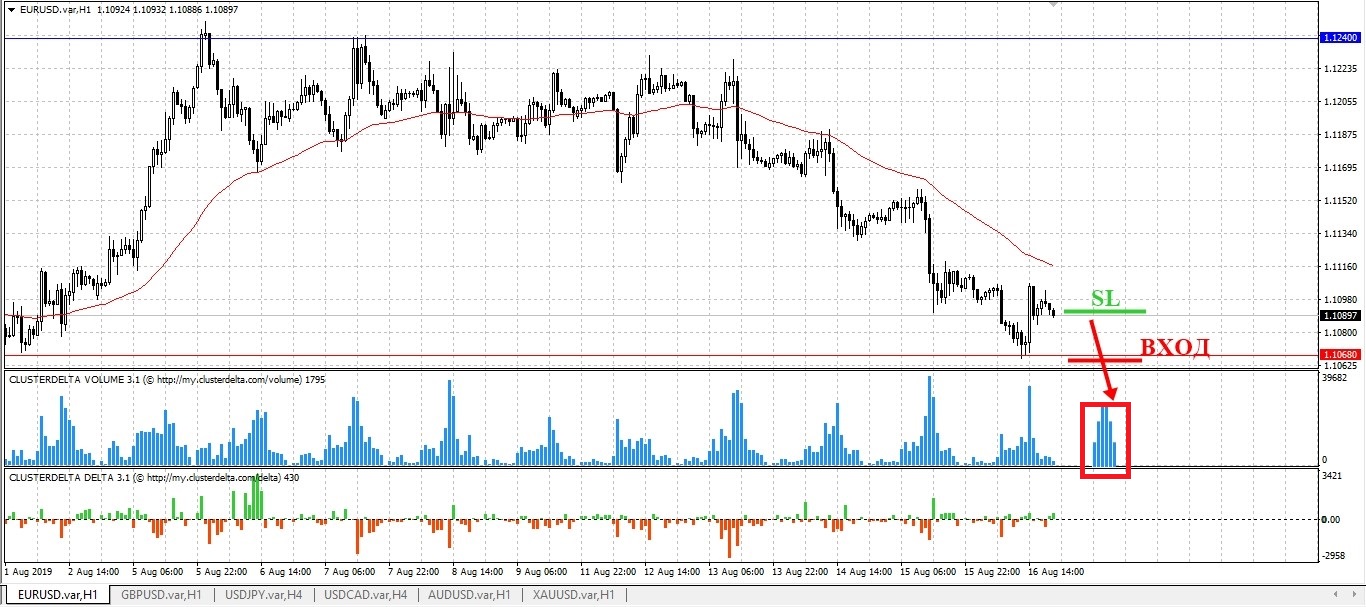Click the 3421 delta scale value
Screen dimensions: 1366x607
click(x=1332, y=477)
